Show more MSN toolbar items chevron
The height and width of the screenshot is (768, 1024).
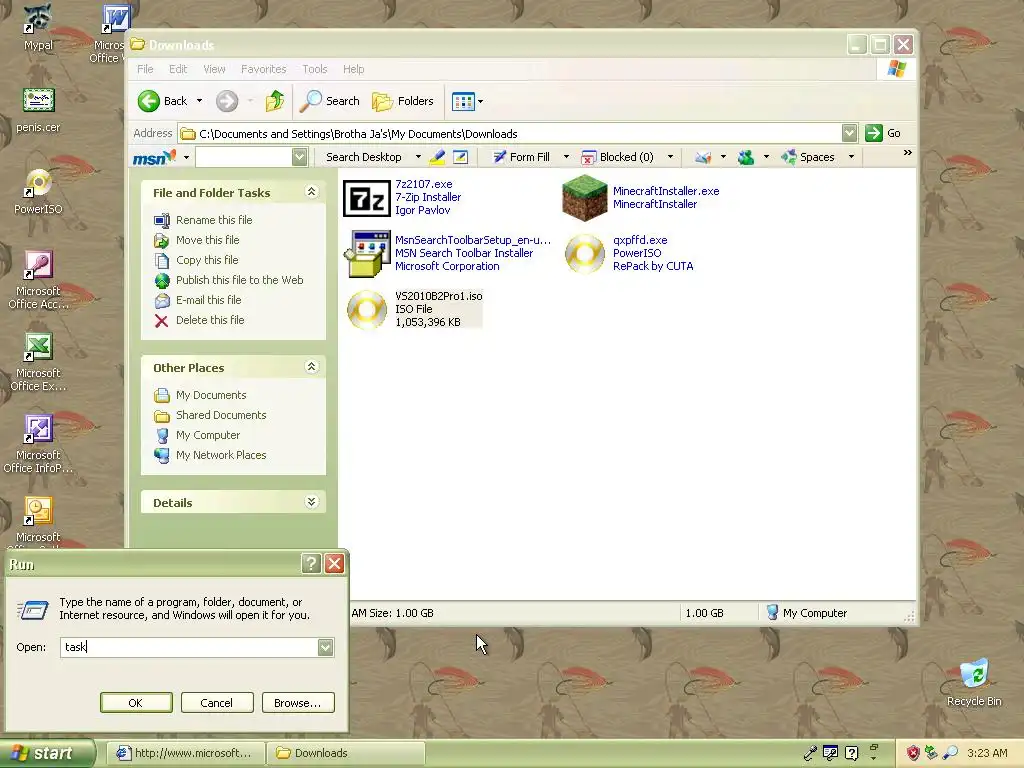click(x=907, y=153)
